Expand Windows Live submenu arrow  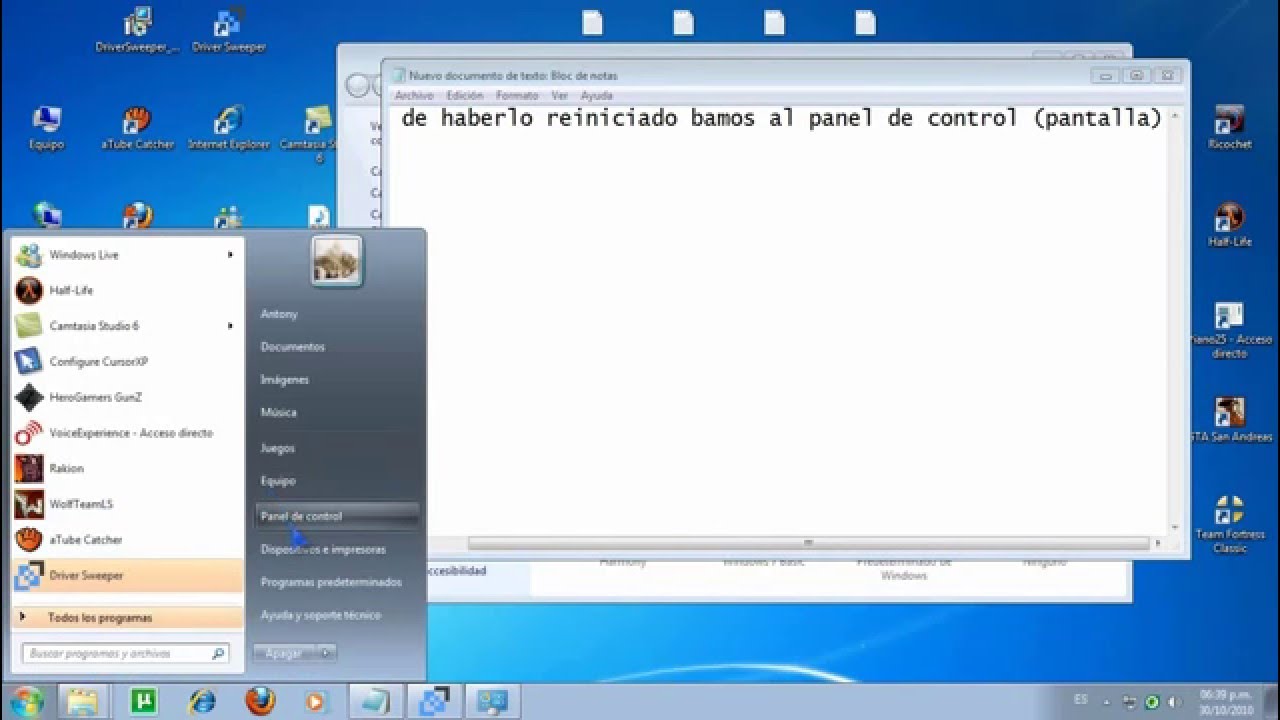pyautogui.click(x=230, y=255)
